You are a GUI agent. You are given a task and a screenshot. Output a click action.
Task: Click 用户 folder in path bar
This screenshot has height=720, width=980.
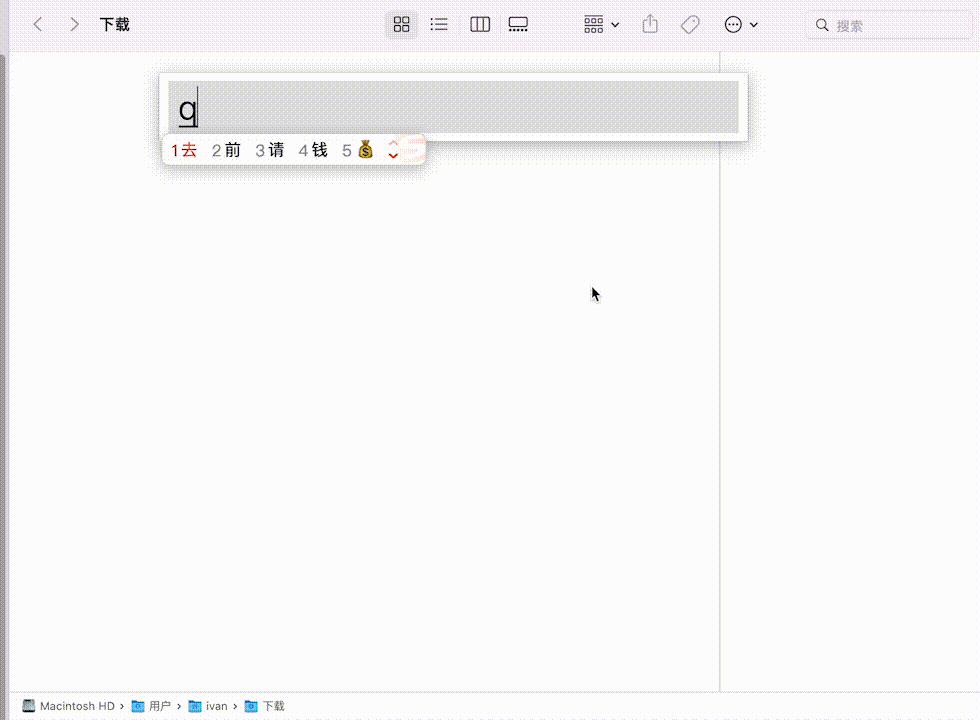click(151, 706)
